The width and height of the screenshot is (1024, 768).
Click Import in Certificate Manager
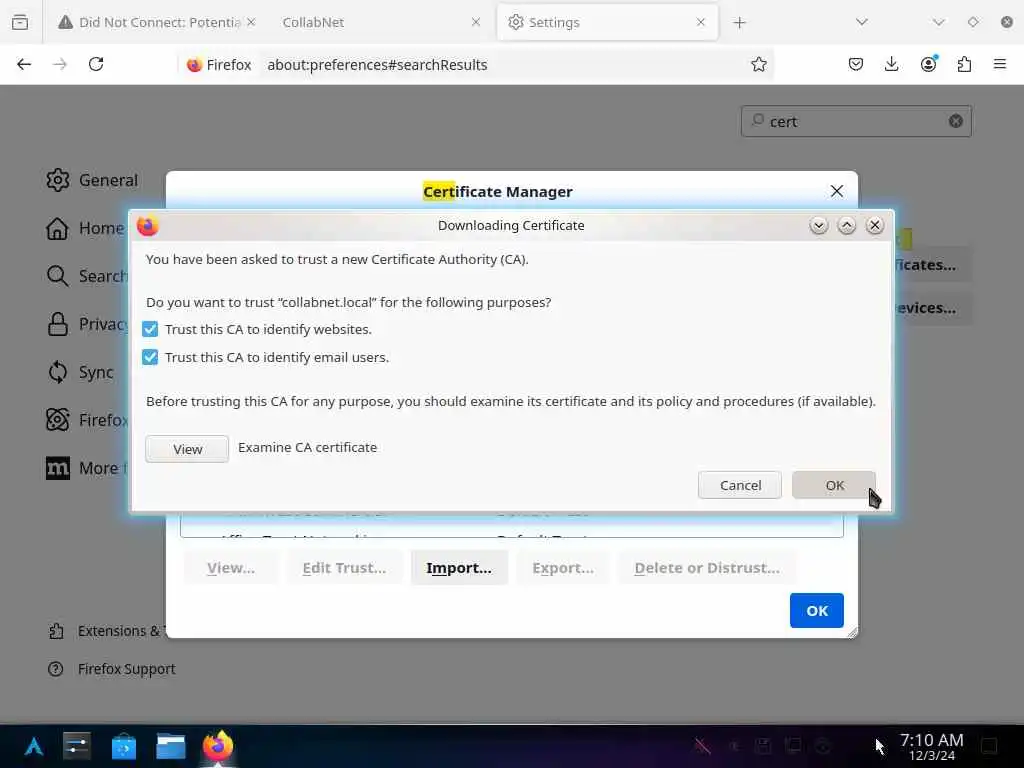(x=459, y=568)
